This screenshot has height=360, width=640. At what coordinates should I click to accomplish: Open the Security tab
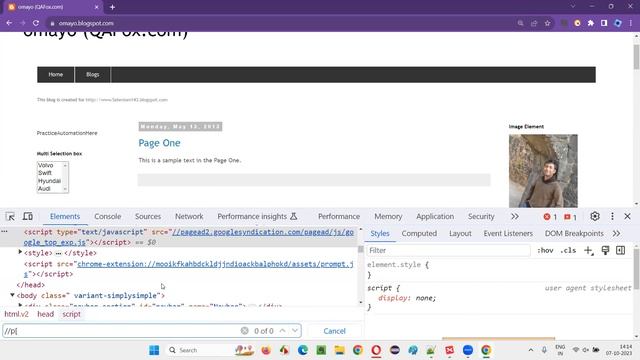481,216
